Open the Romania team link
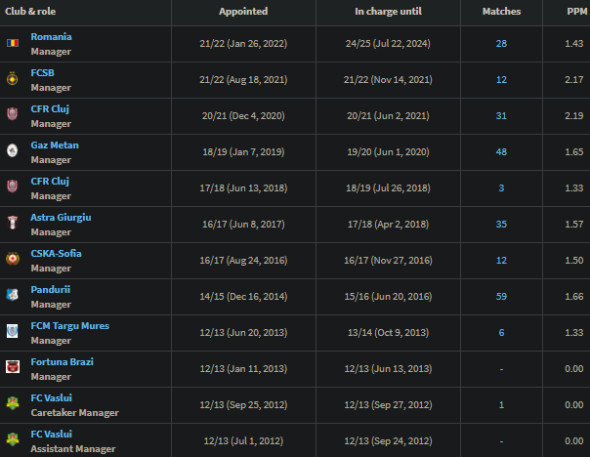Image resolution: width=590 pixels, height=457 pixels. point(51,36)
